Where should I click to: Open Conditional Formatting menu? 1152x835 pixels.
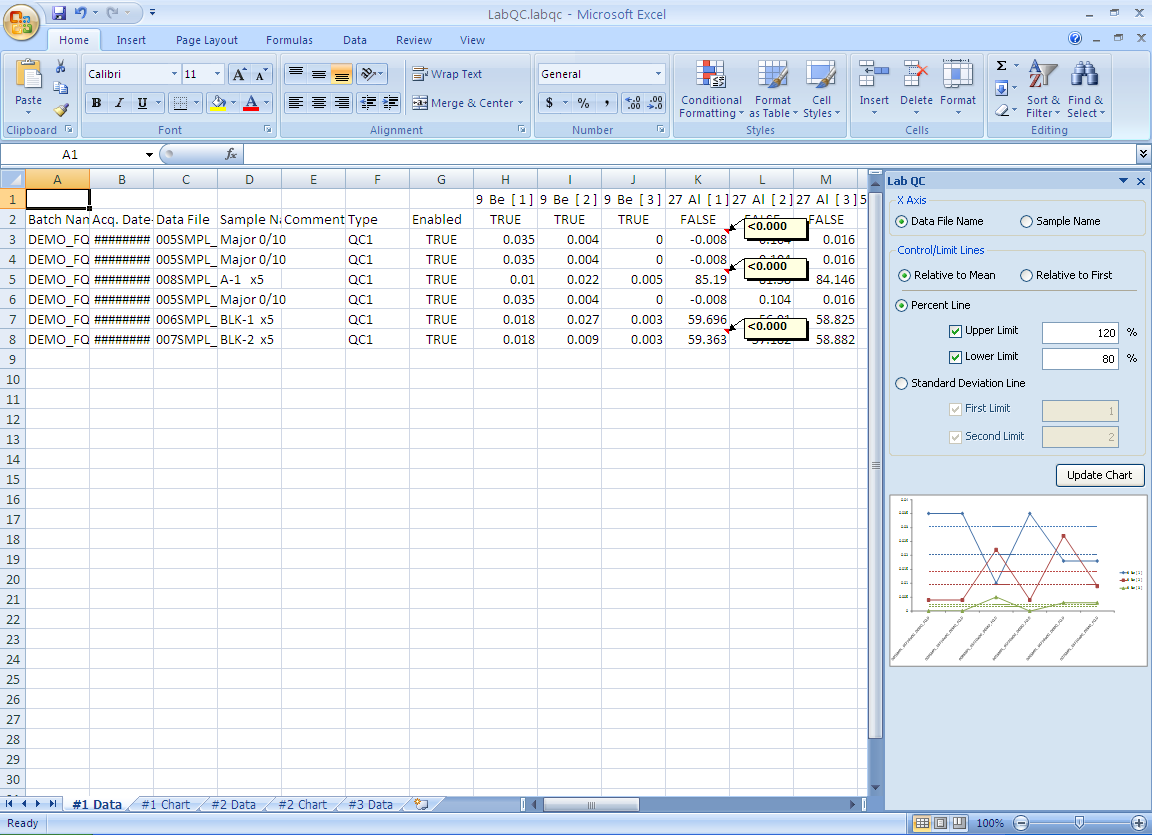[x=711, y=89]
